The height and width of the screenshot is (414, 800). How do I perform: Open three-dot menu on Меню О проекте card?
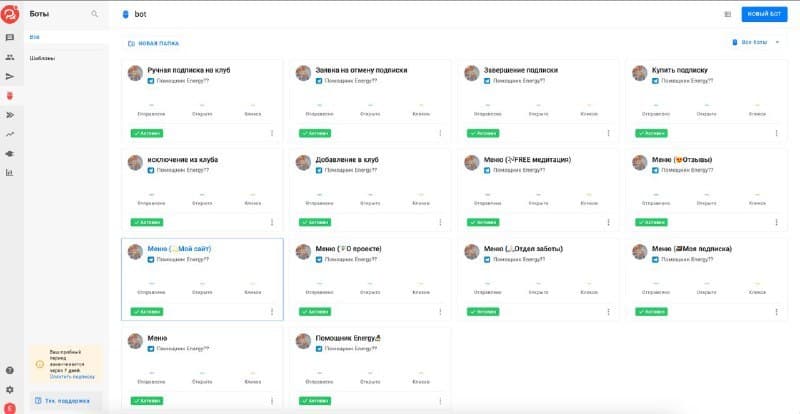pyautogui.click(x=440, y=312)
